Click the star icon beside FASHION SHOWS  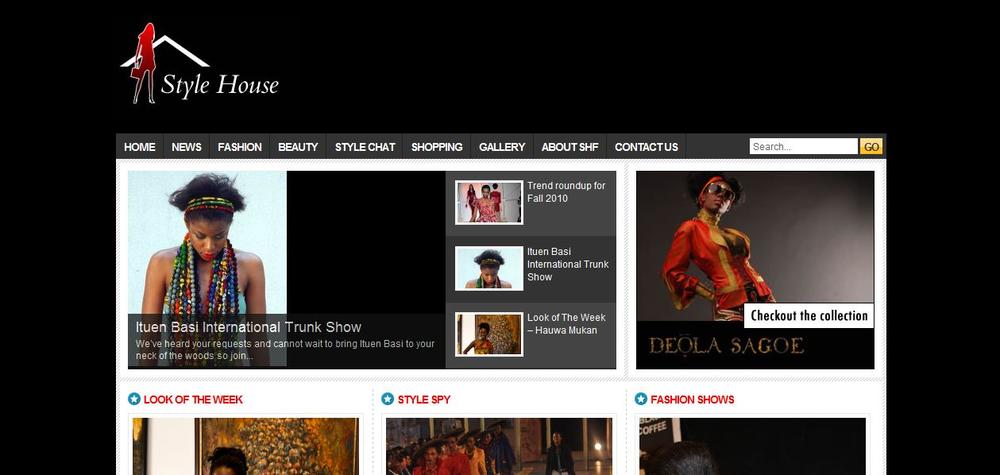click(x=640, y=399)
